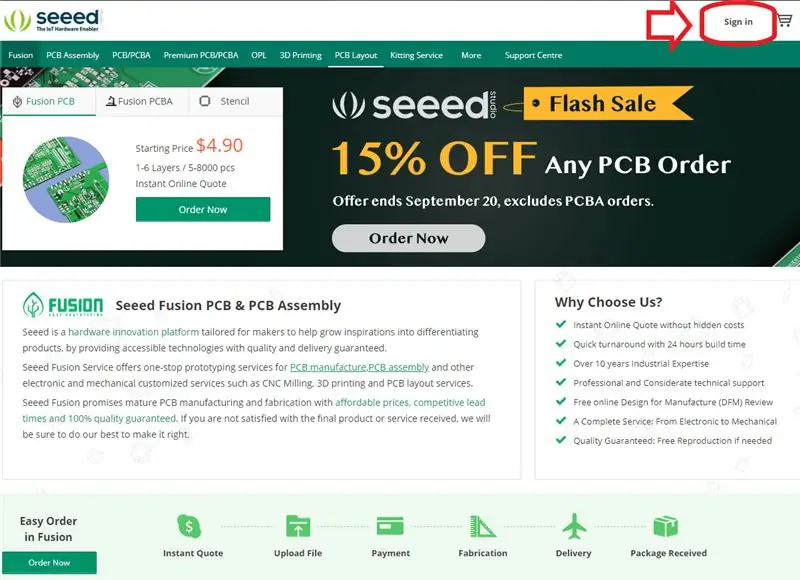Click the Package Received box icon

click(666, 526)
